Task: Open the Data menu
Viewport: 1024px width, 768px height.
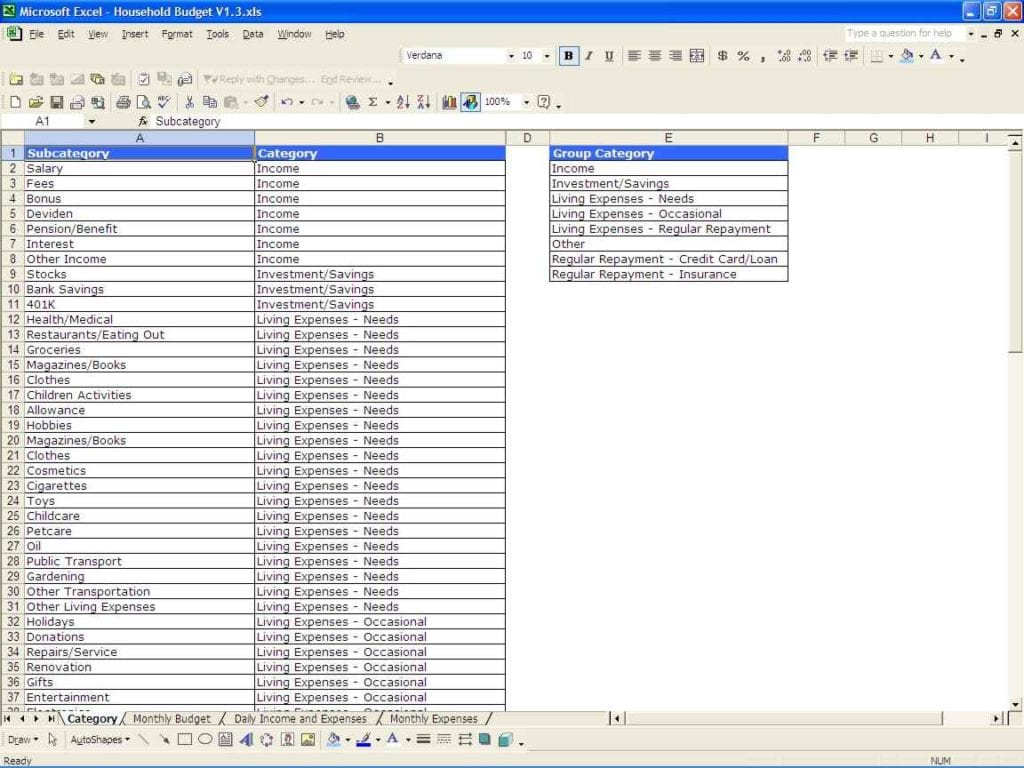Action: (x=253, y=33)
